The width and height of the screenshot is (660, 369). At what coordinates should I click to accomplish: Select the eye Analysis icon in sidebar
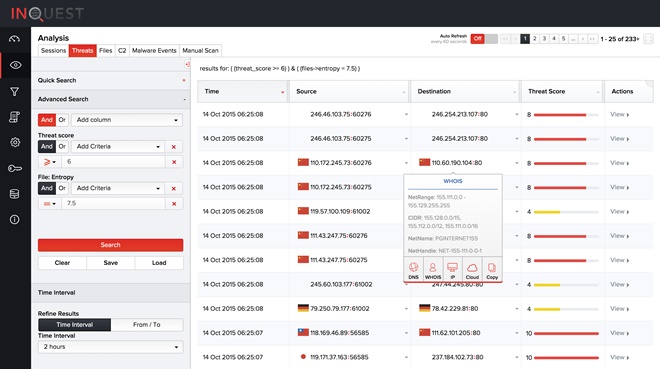tap(15, 65)
